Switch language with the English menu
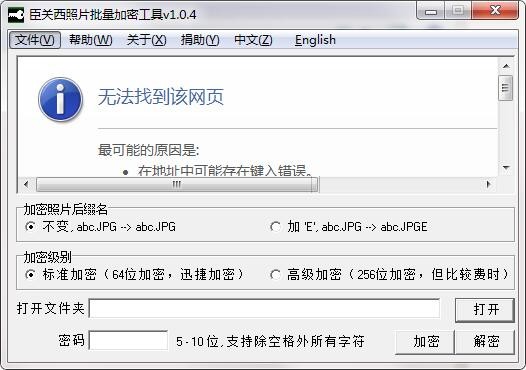Viewport: 526px width, 370px height. click(x=315, y=40)
